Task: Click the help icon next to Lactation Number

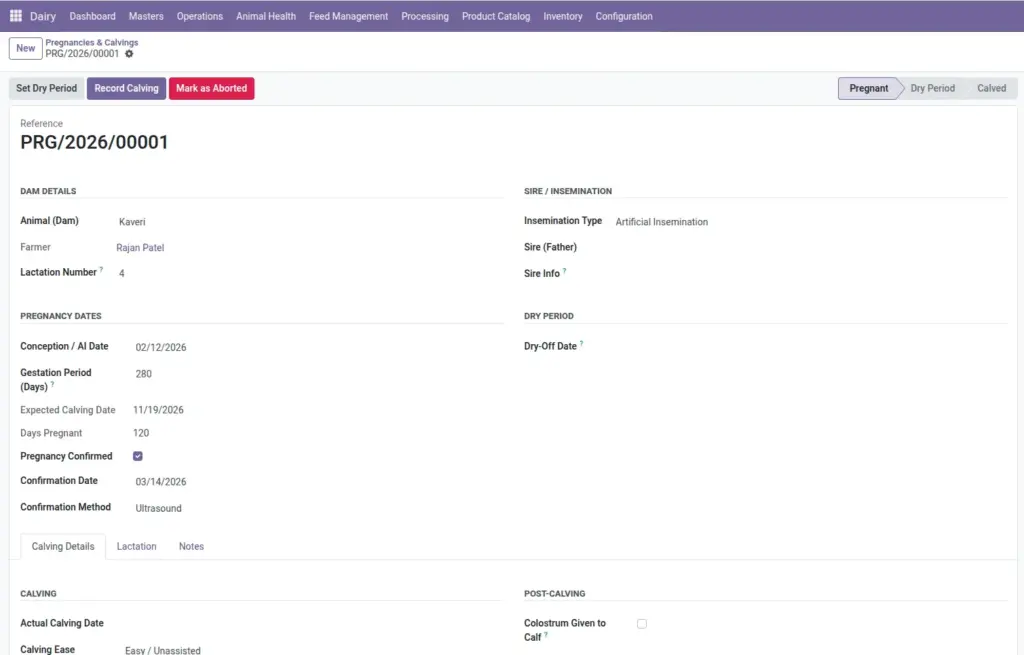Action: 101,270
